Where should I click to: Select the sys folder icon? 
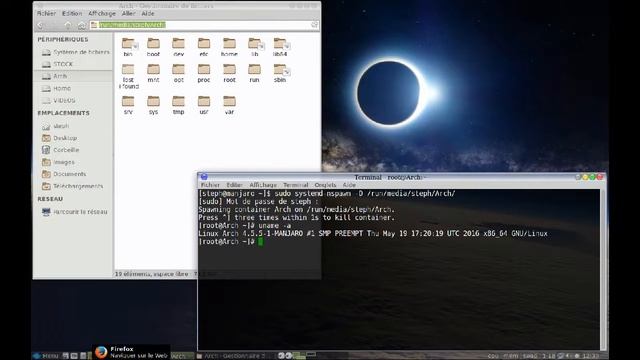tap(153, 101)
